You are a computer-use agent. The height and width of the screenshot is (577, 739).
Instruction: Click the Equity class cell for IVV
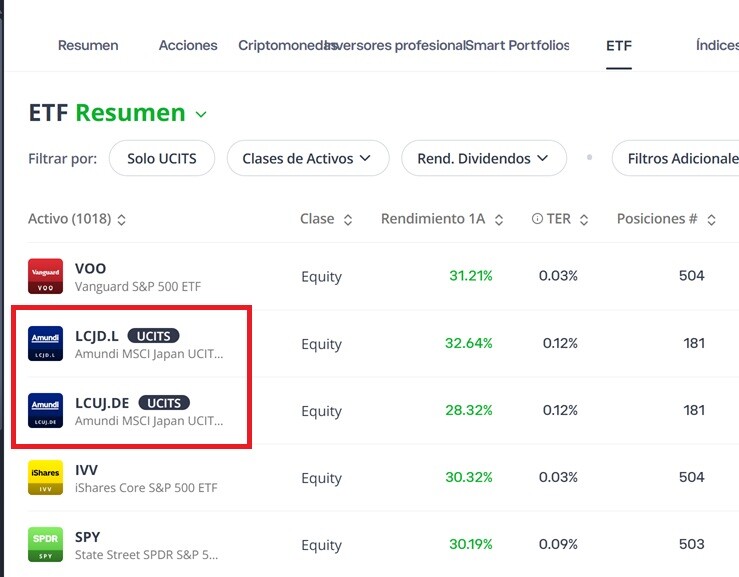[x=321, y=478]
